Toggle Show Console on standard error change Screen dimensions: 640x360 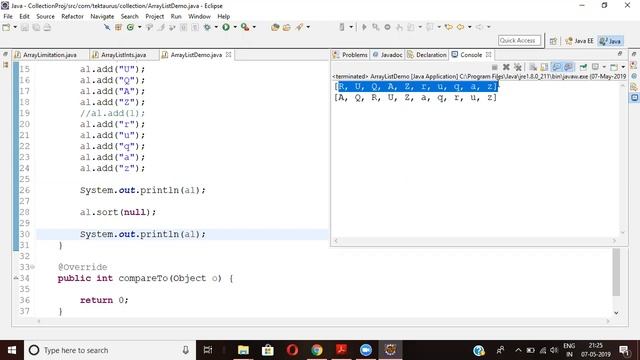(568, 67)
